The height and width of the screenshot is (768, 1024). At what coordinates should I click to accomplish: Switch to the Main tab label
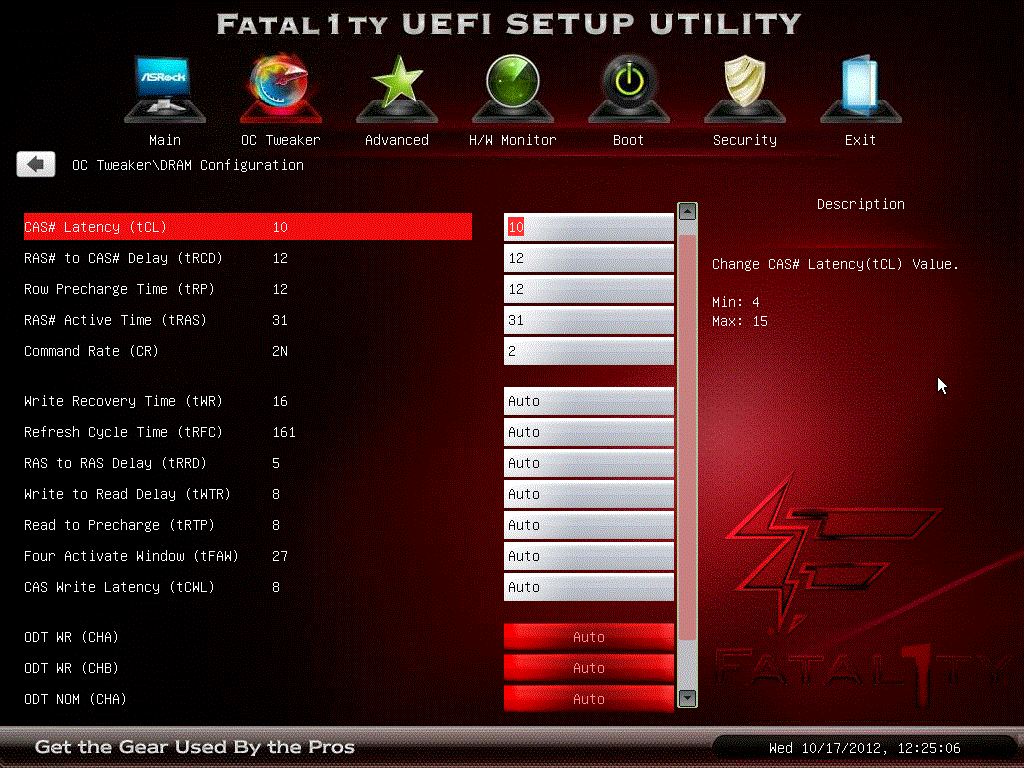(x=165, y=140)
